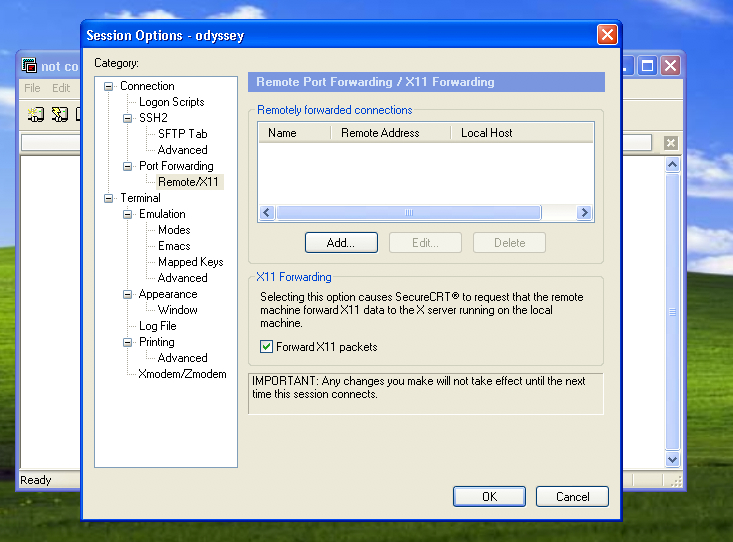
Task: Select Advanced under SSH2
Action: [182, 150]
